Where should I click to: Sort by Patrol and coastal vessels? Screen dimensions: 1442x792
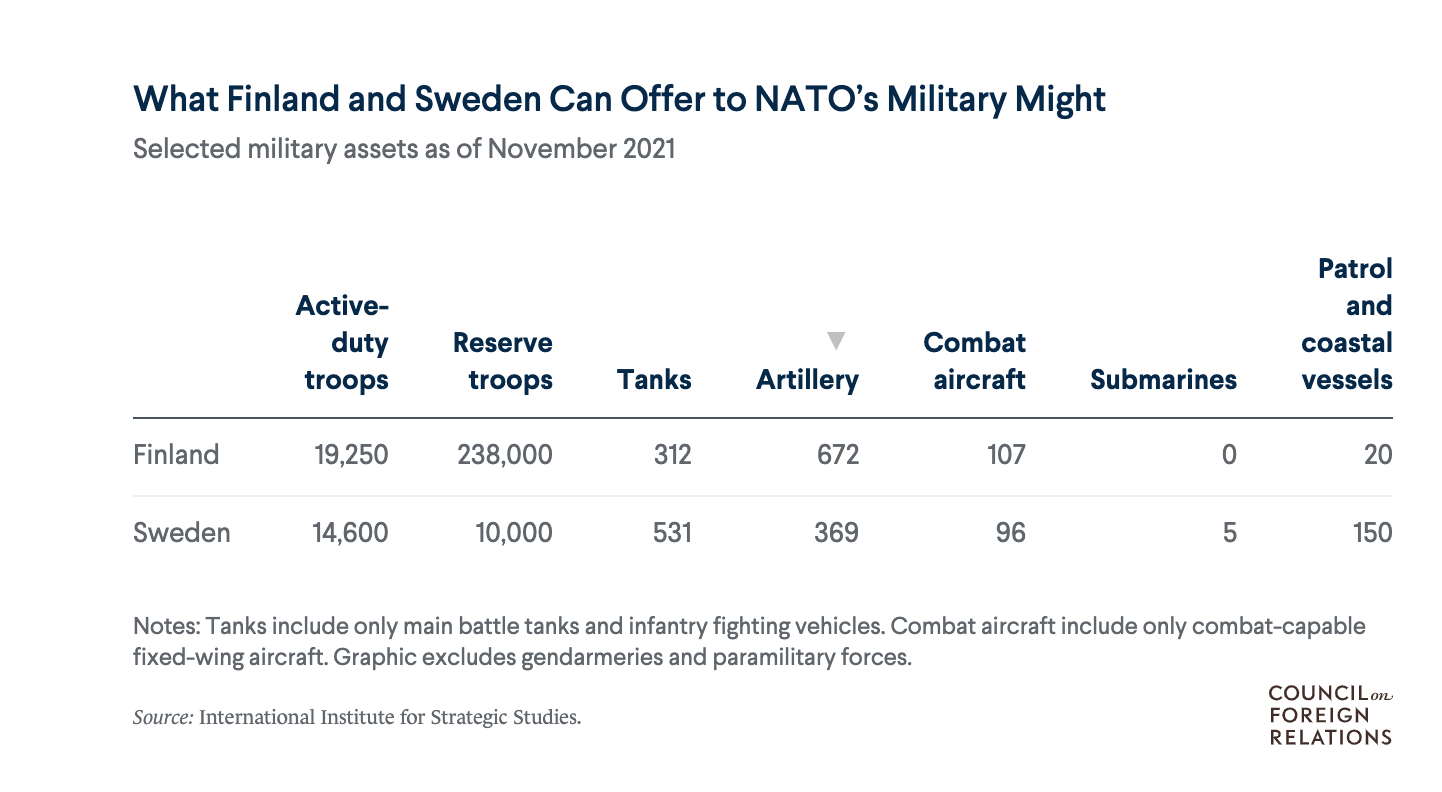click(x=1347, y=324)
